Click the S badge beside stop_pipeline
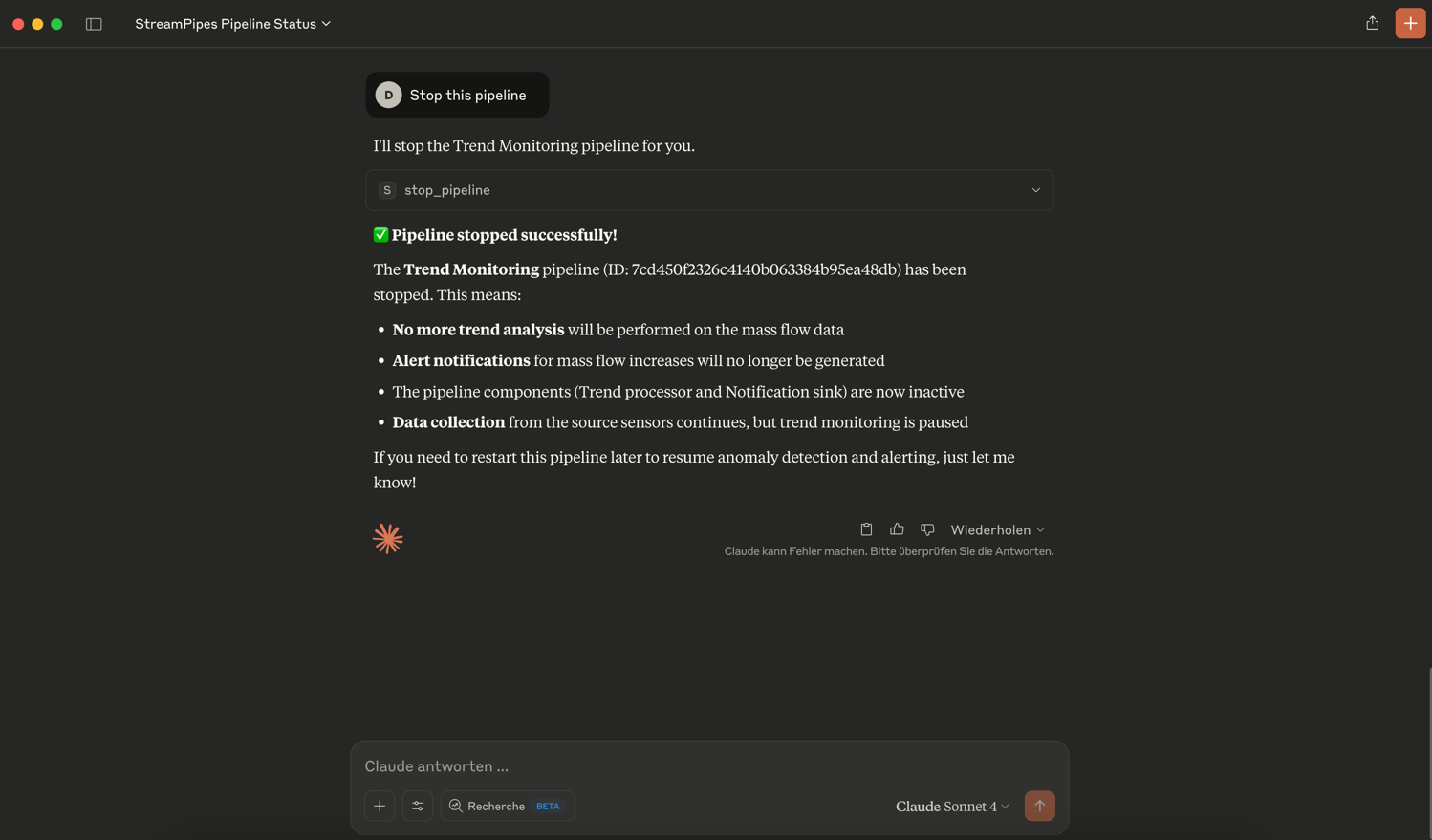 tap(387, 190)
